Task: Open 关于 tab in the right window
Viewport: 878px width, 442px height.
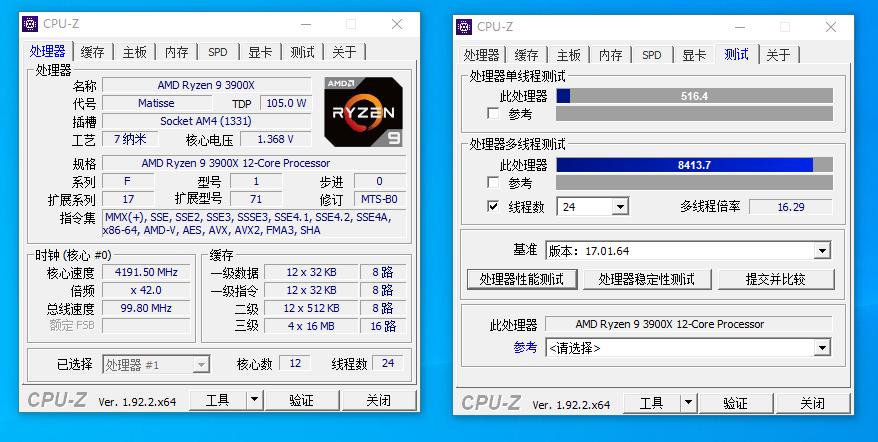Action: pos(778,55)
